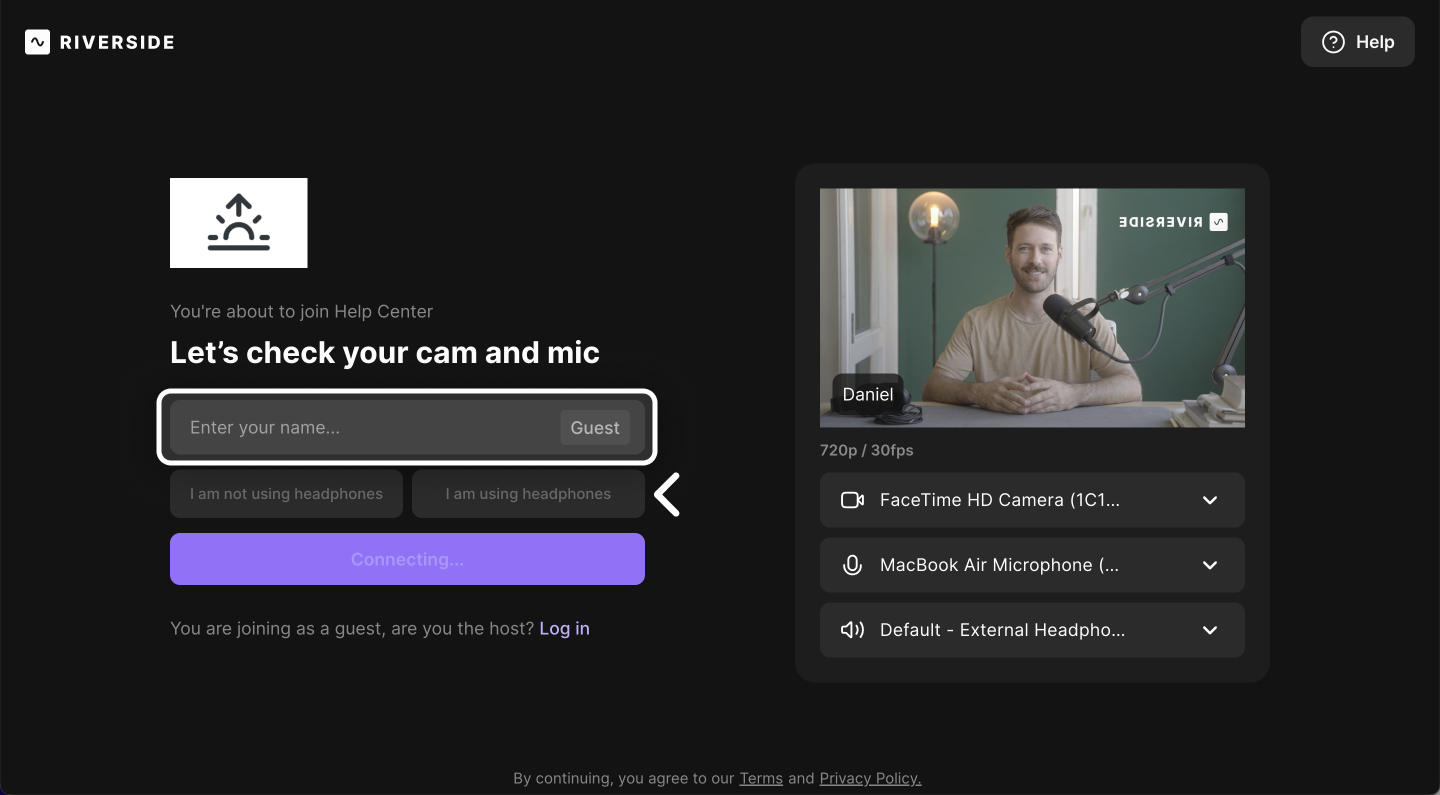Image resolution: width=1440 pixels, height=795 pixels.
Task: Open the Terms link
Action: [x=761, y=778]
